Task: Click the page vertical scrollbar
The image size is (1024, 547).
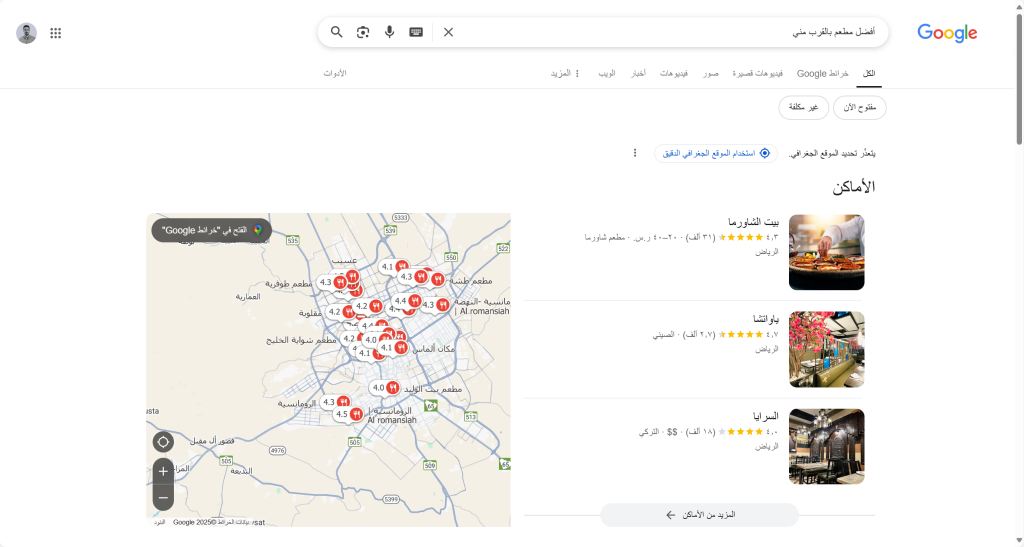Action: [x=1019, y=78]
